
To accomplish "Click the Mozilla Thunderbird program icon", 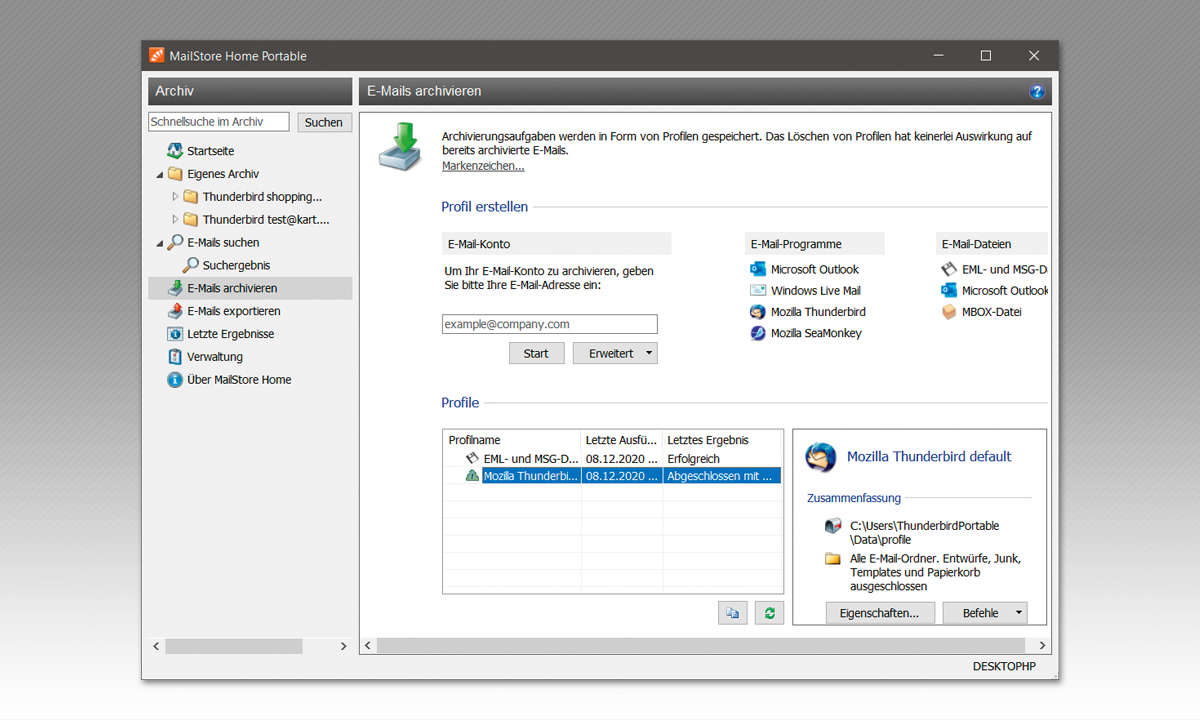I will [758, 312].
